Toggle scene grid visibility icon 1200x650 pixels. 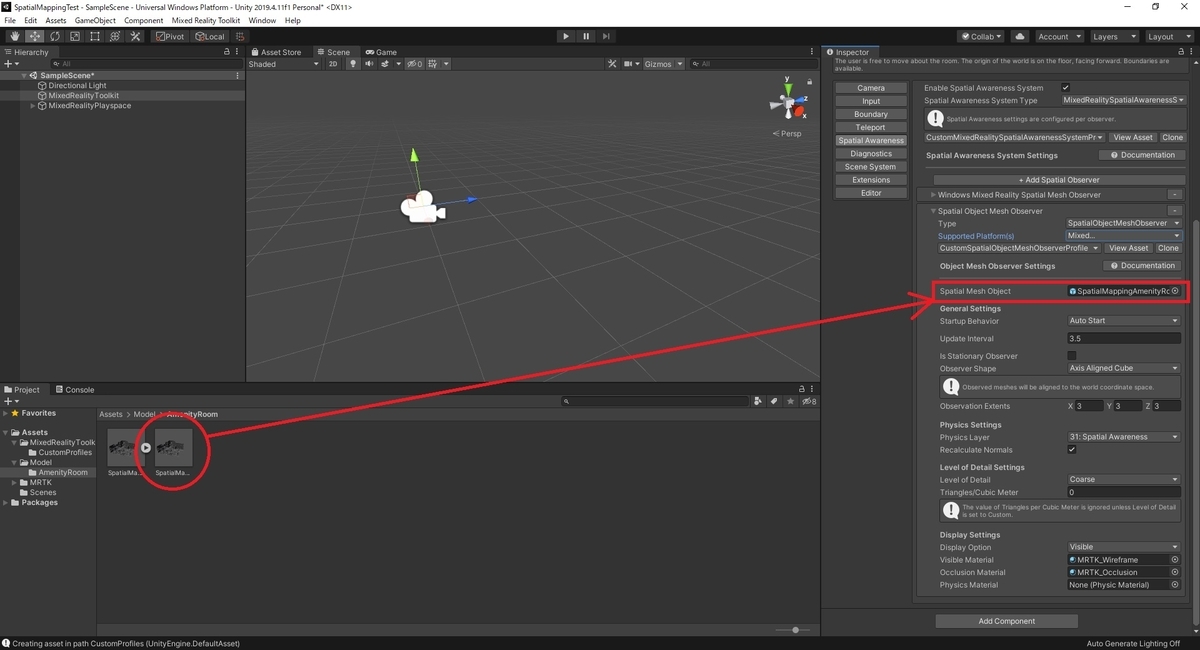coord(432,64)
